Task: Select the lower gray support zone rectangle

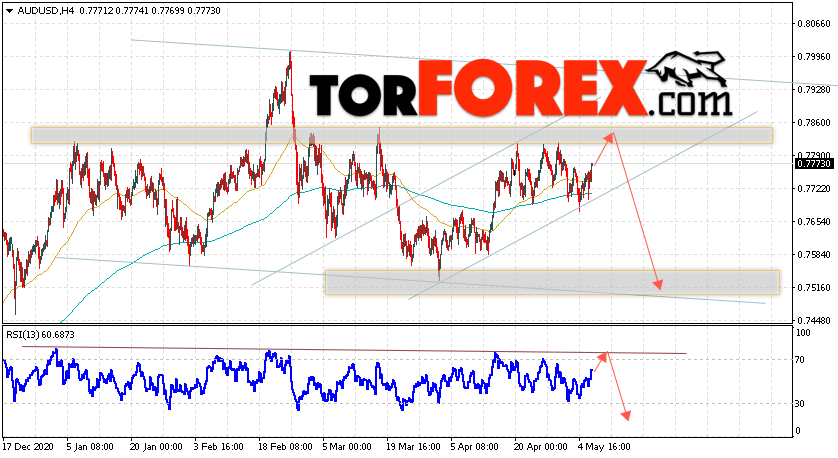Action: [552, 282]
